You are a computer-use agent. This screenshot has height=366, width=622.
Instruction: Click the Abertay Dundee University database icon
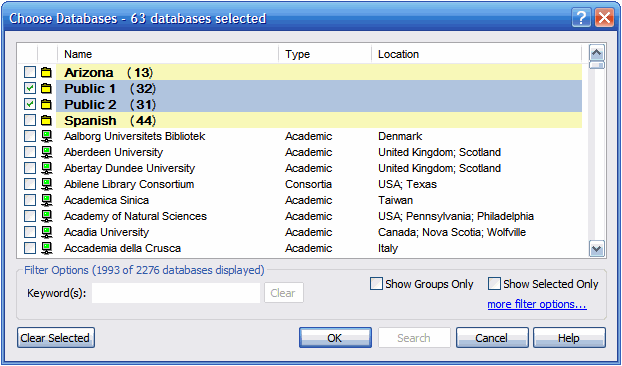pyautogui.click(x=47, y=168)
